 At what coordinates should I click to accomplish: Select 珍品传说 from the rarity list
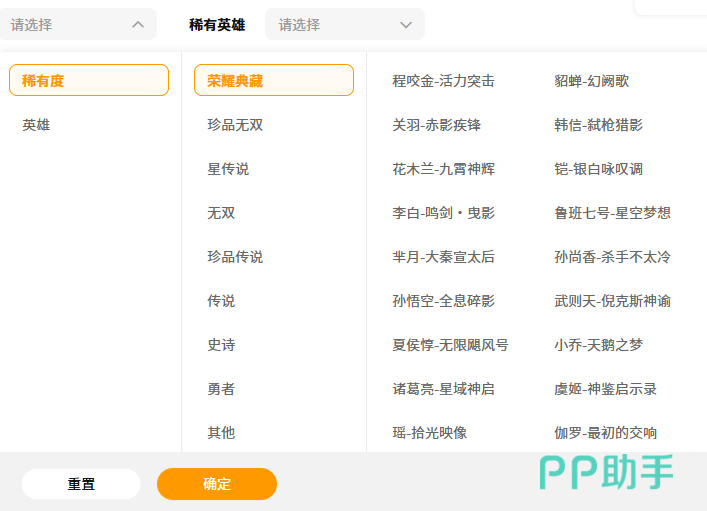pyautogui.click(x=235, y=257)
